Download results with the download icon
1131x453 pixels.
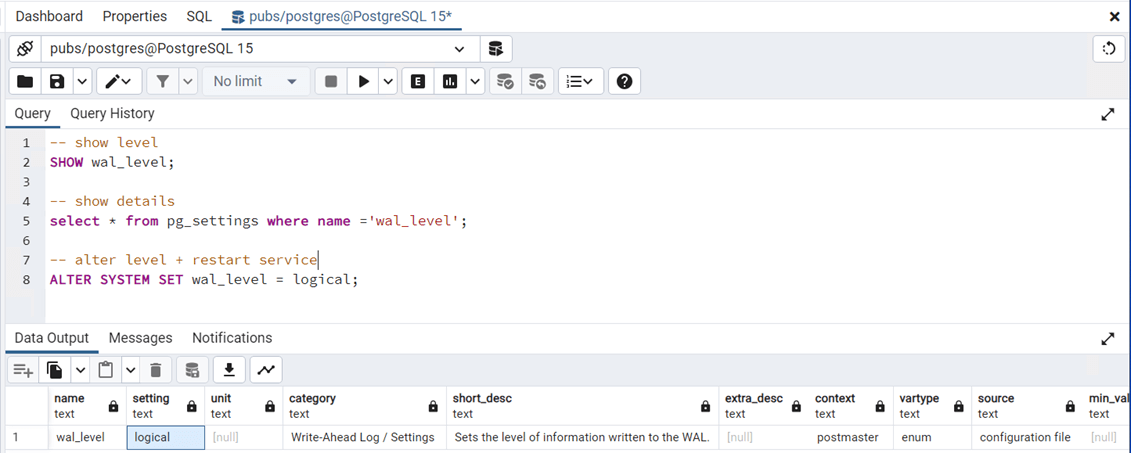(x=229, y=370)
